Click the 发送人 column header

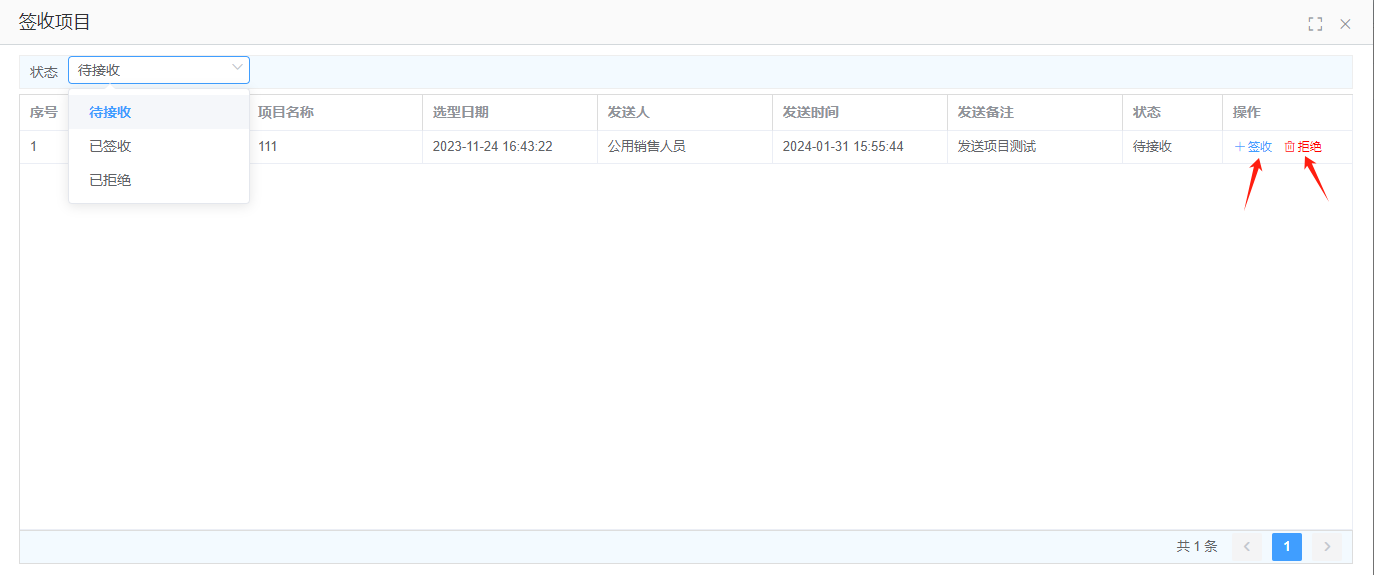pyautogui.click(x=628, y=112)
